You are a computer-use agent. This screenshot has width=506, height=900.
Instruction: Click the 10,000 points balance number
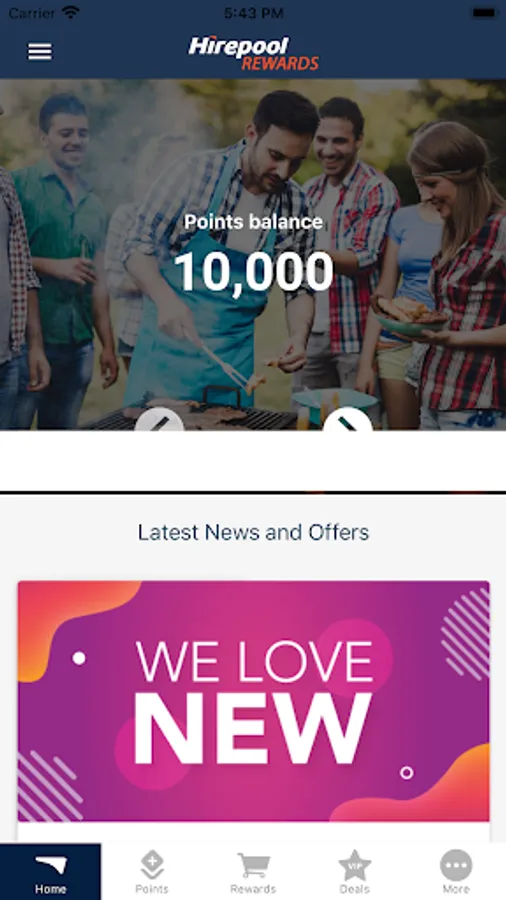[254, 271]
